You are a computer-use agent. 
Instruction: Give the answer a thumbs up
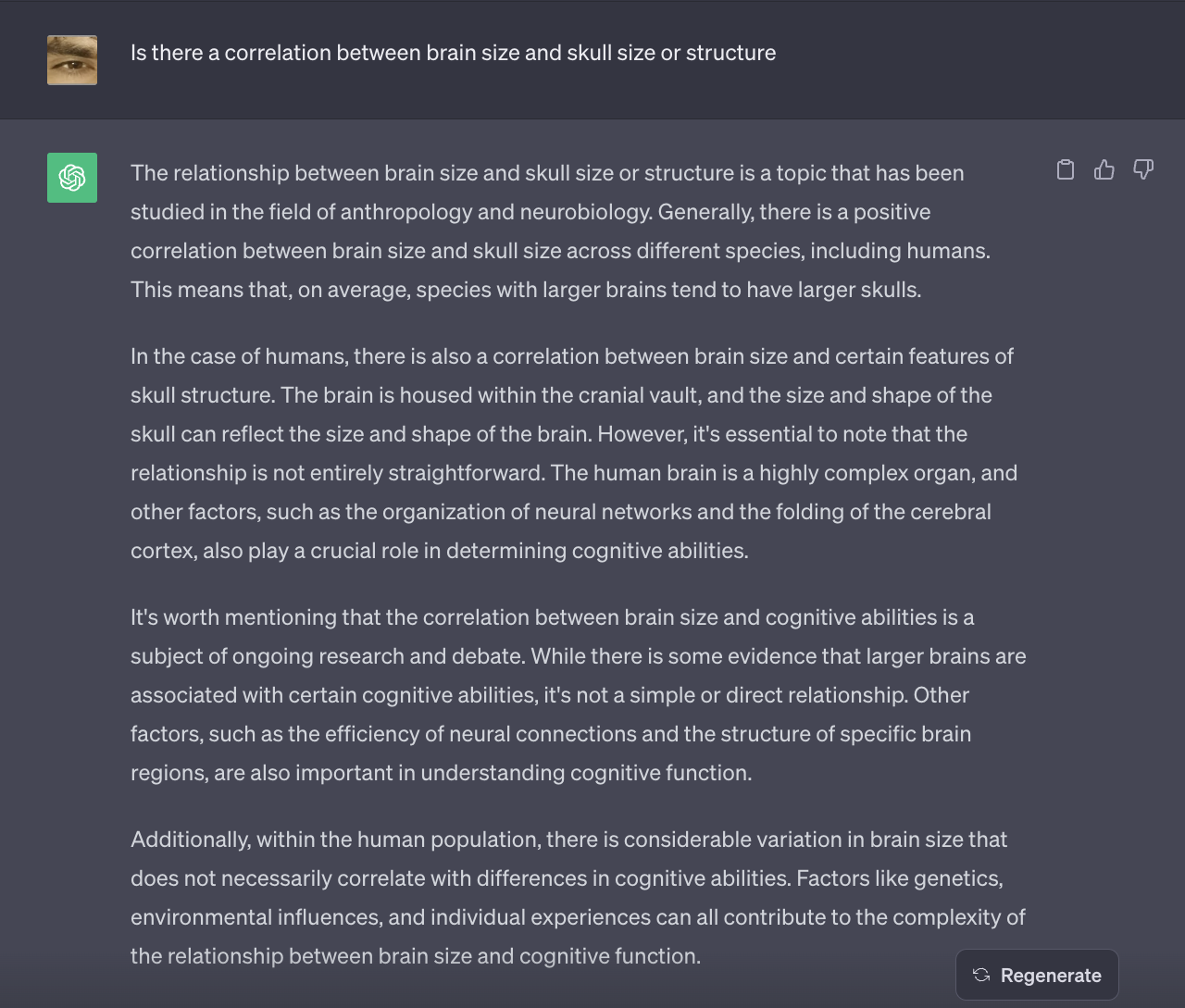pos(1104,169)
